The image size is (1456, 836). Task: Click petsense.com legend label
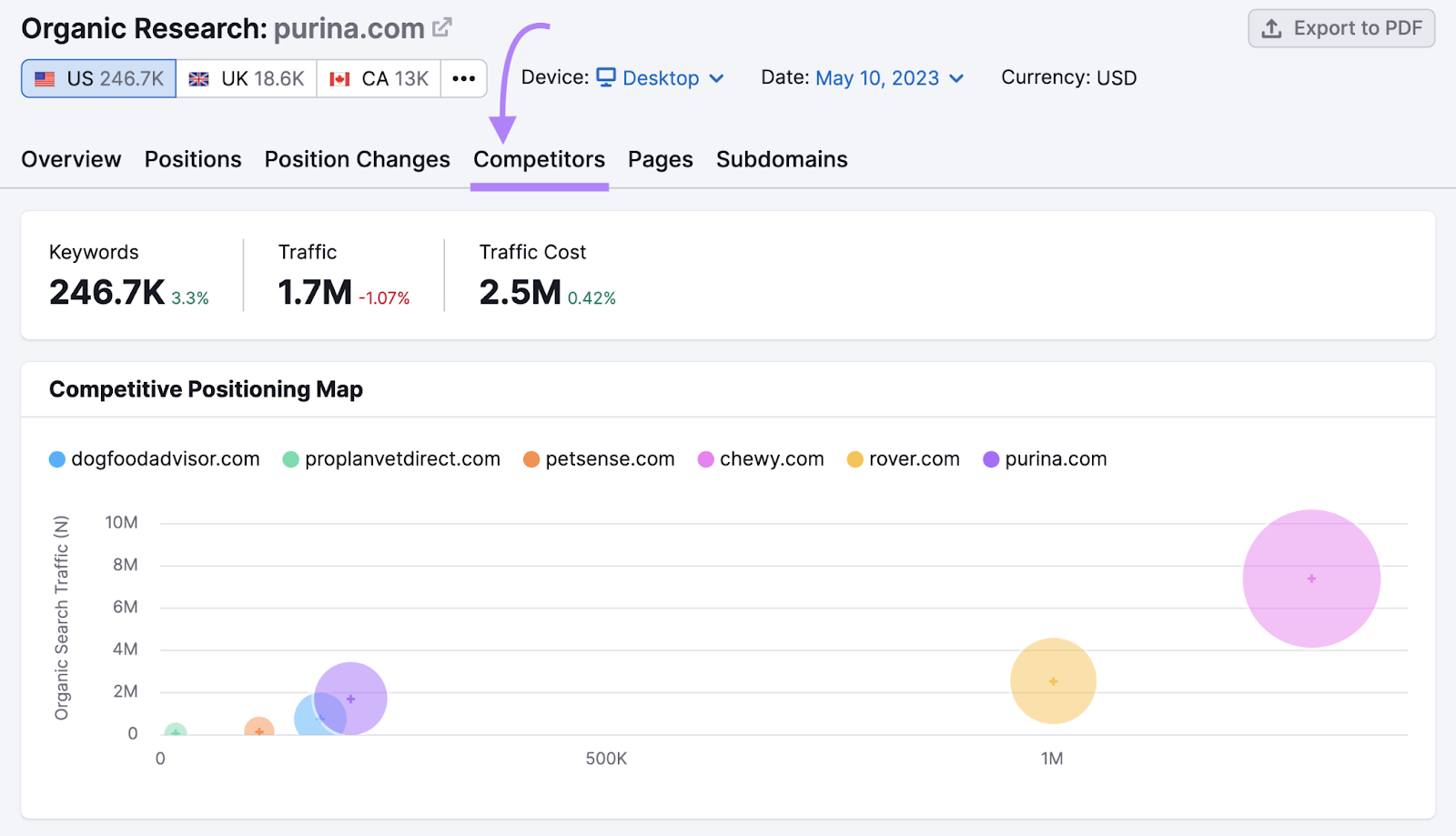coord(610,459)
